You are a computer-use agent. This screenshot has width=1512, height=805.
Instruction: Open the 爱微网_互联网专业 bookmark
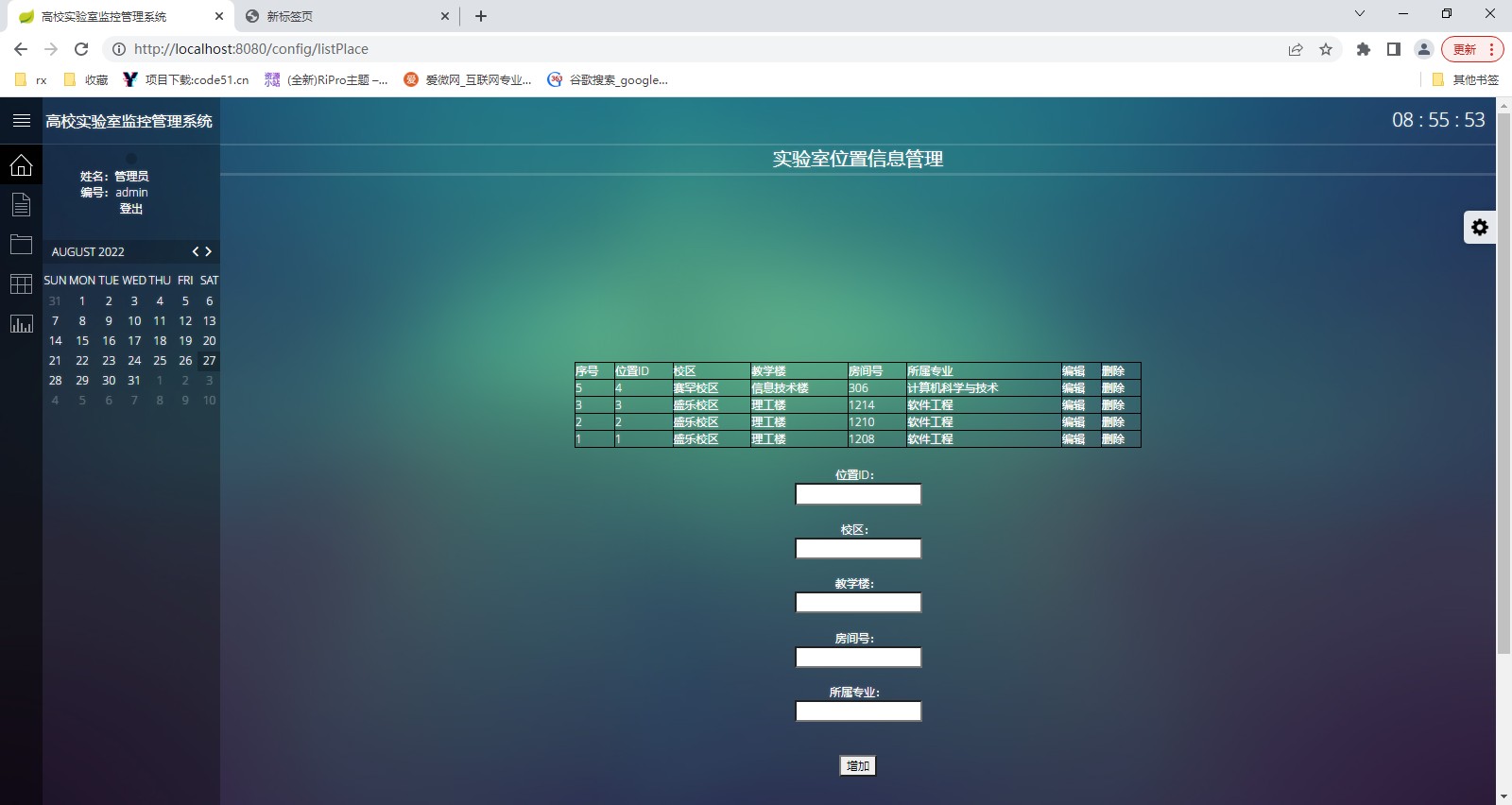tap(468, 79)
